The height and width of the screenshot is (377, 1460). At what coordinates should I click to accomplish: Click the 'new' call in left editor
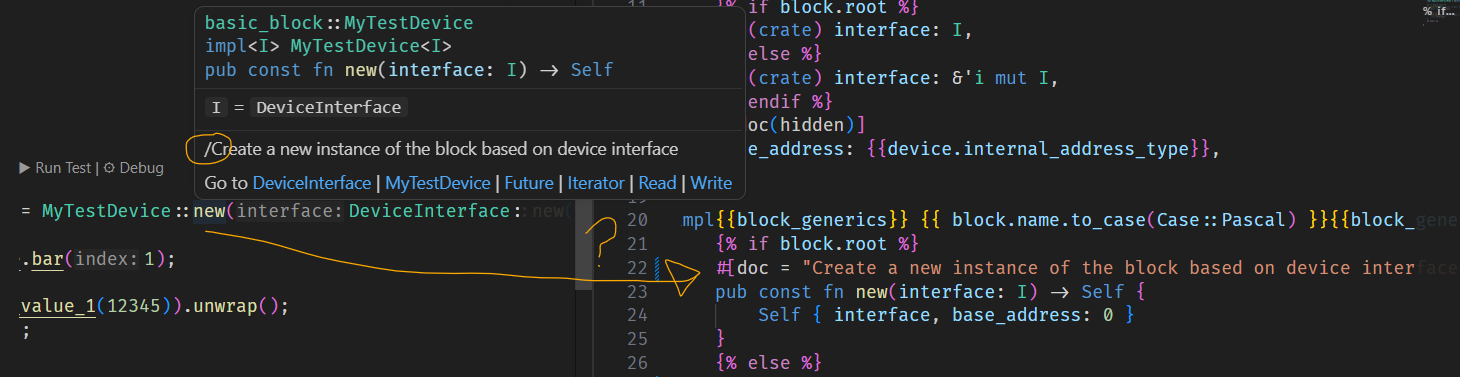(209, 211)
